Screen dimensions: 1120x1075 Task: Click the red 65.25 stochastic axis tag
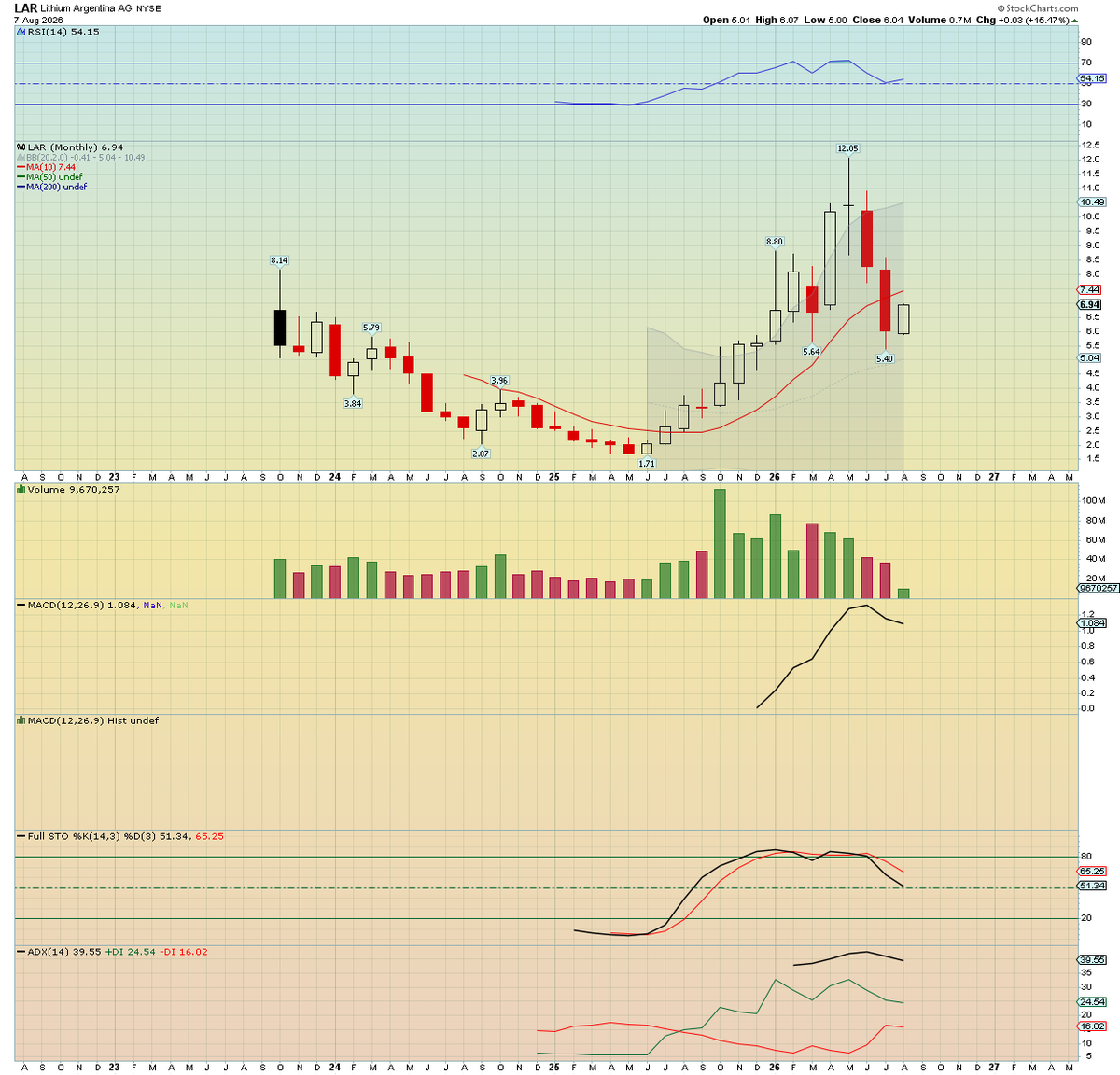pyautogui.click(x=1093, y=871)
